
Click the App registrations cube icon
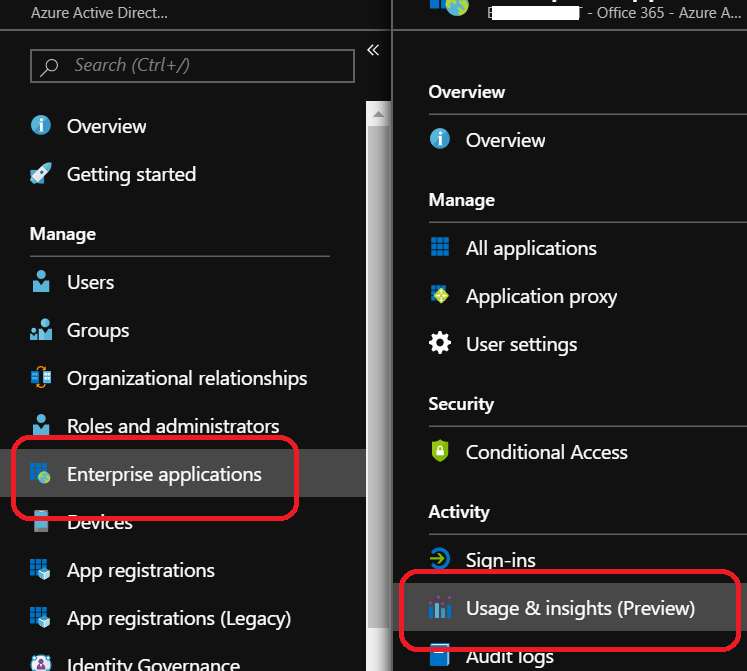(40, 569)
